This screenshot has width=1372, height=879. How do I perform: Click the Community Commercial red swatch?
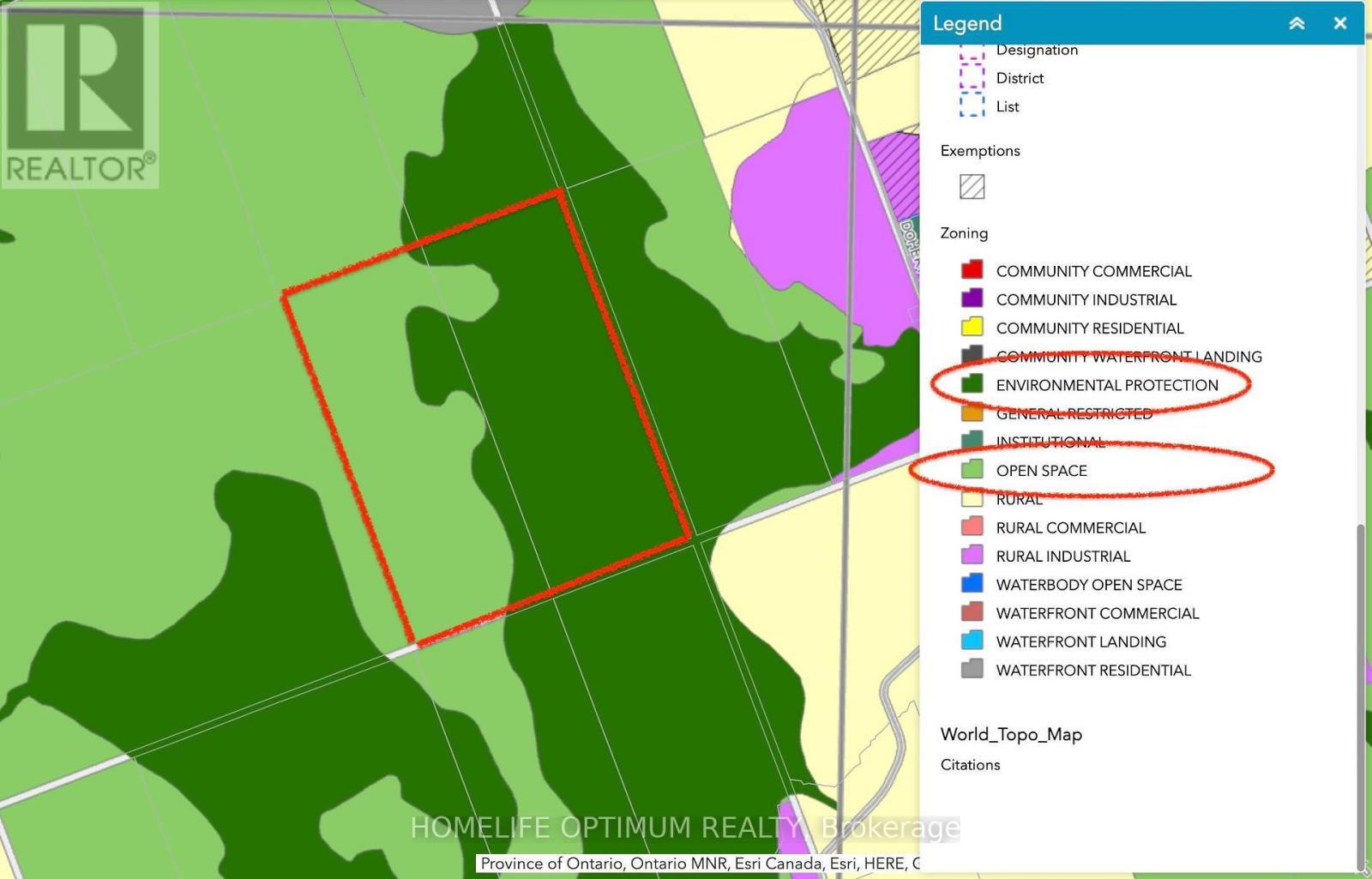click(972, 270)
